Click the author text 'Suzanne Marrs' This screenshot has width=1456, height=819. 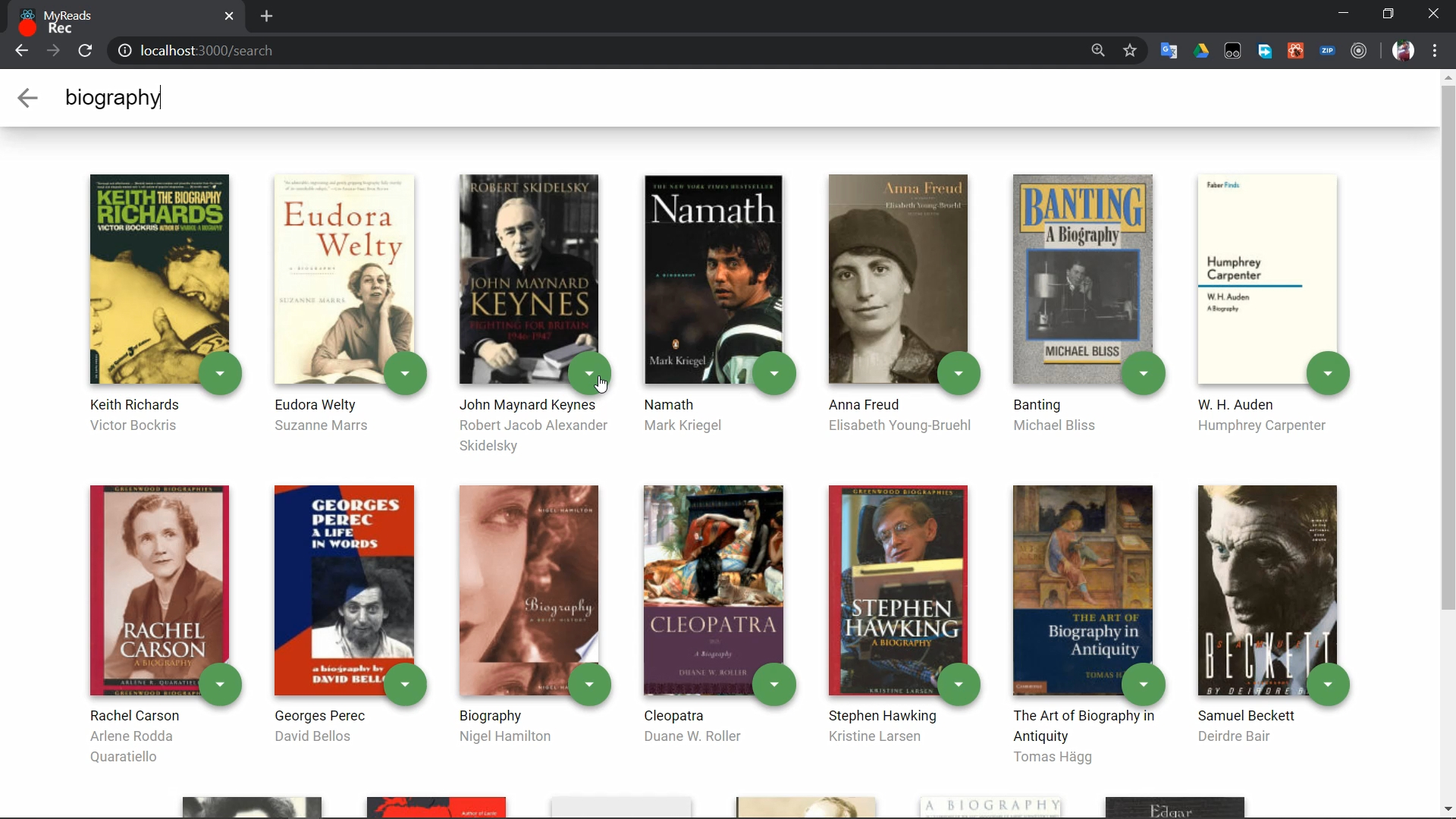pos(321,425)
